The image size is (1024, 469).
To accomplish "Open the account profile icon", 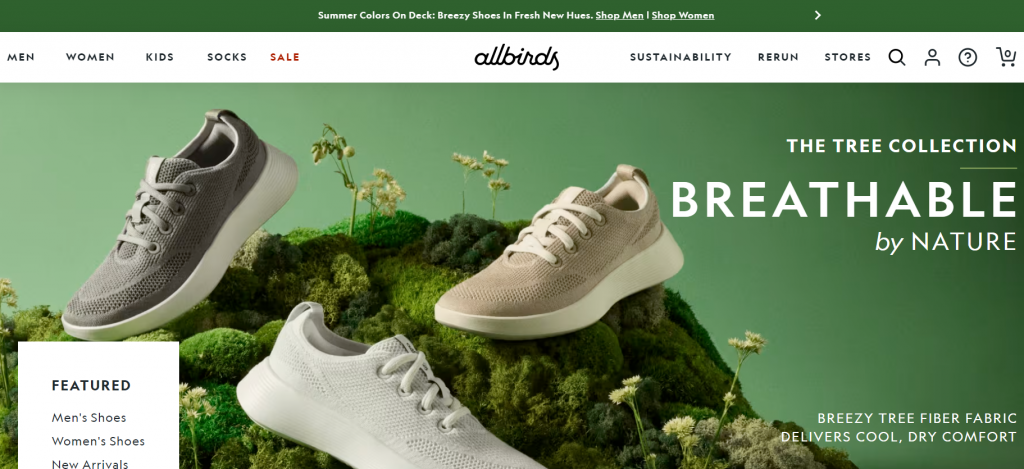I will (x=932, y=57).
